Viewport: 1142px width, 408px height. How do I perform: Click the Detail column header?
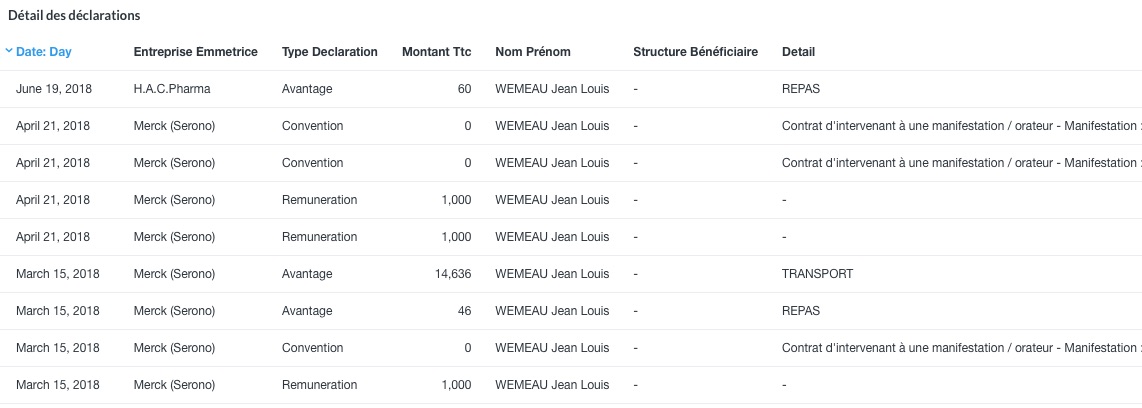[798, 52]
